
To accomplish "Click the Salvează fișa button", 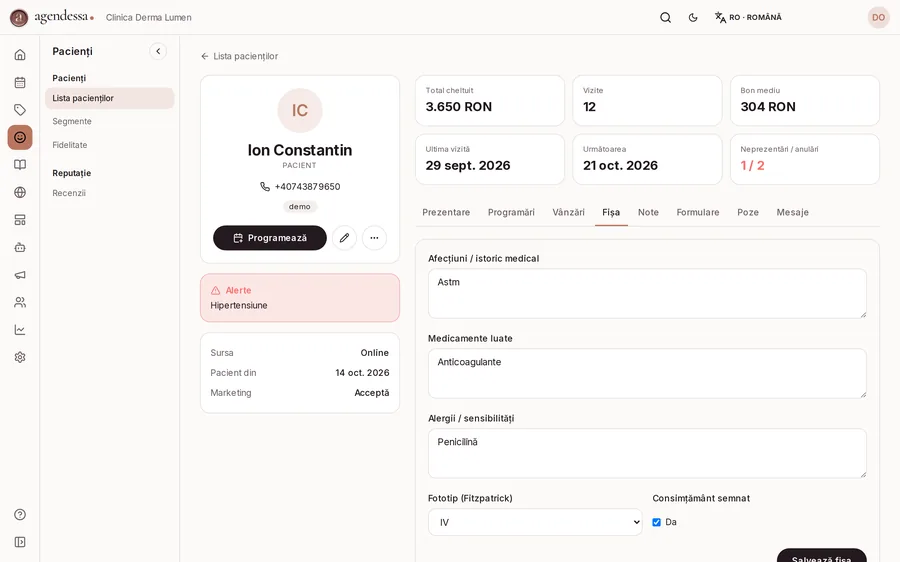I will 821,556.
